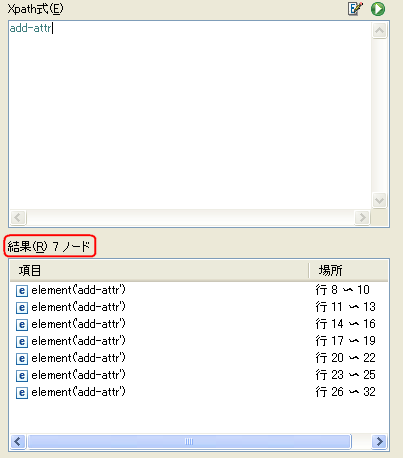Image resolution: width=403 pixels, height=458 pixels.
Task: Click the location text 行 8 〜 10
Action: point(342,290)
